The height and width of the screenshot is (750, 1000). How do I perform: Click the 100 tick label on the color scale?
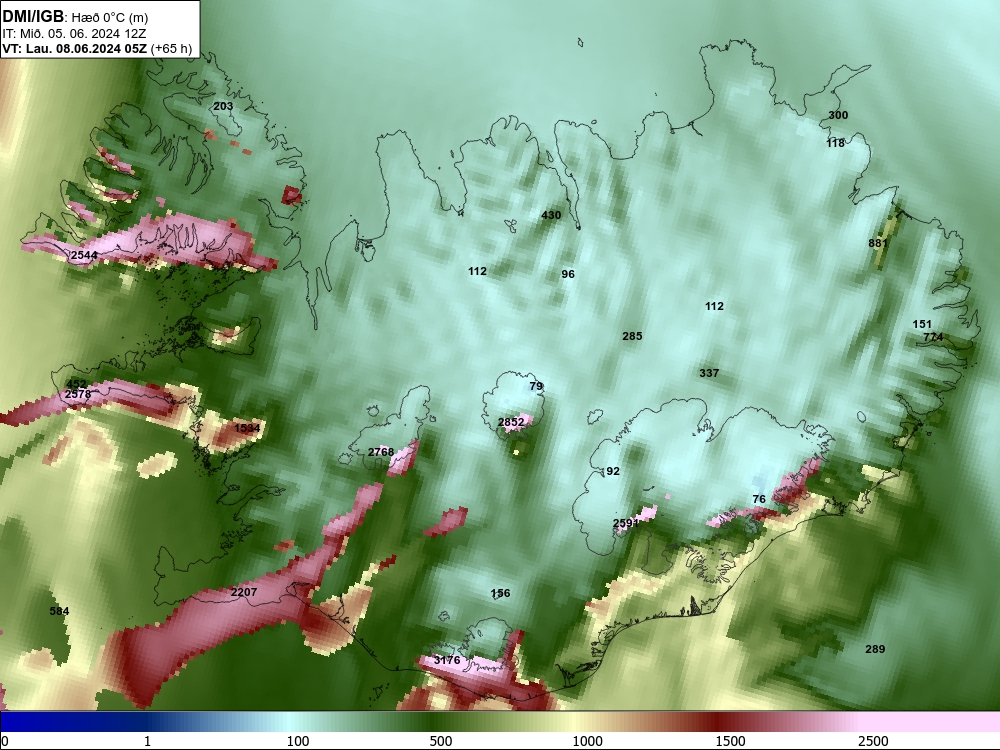tap(298, 741)
